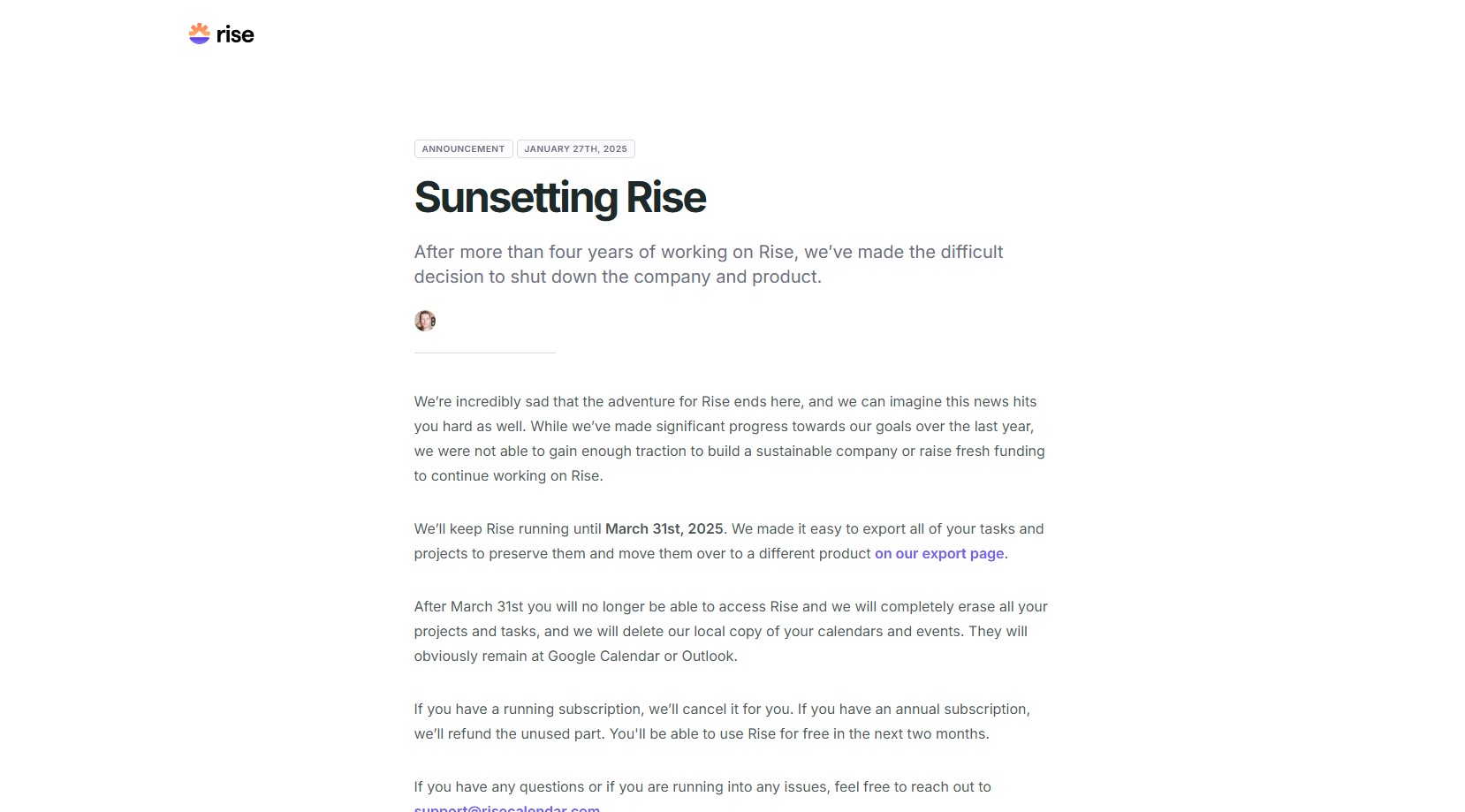Click the word "Sunsetting" in the headline
The image size is (1465, 812).
(515, 198)
